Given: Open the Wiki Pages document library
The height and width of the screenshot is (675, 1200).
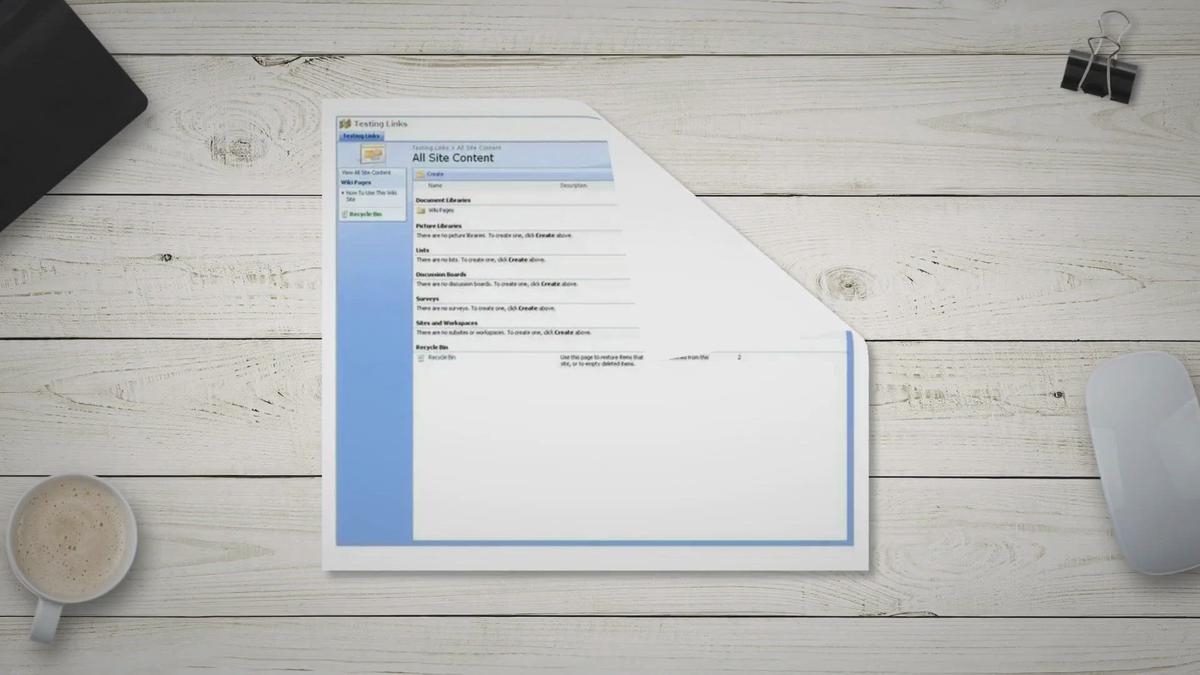Looking at the screenshot, I should click(440, 210).
